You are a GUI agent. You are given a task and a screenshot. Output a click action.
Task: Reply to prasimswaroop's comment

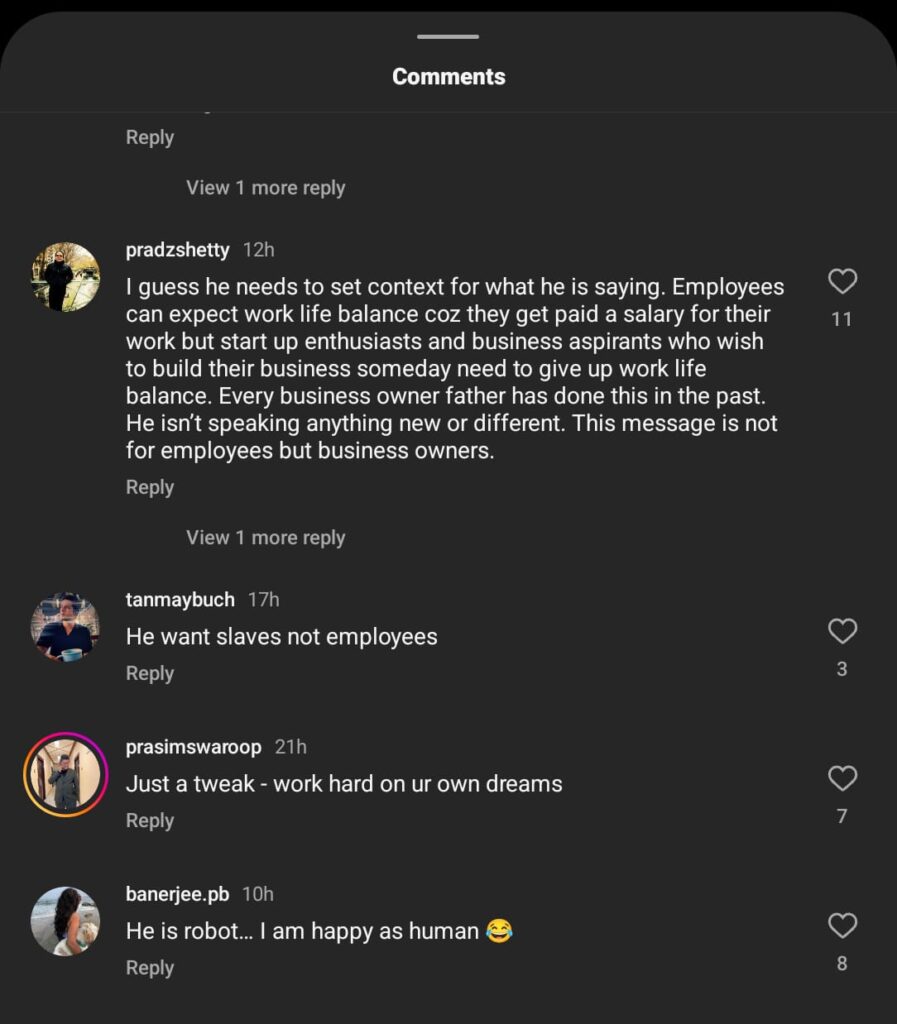point(150,821)
